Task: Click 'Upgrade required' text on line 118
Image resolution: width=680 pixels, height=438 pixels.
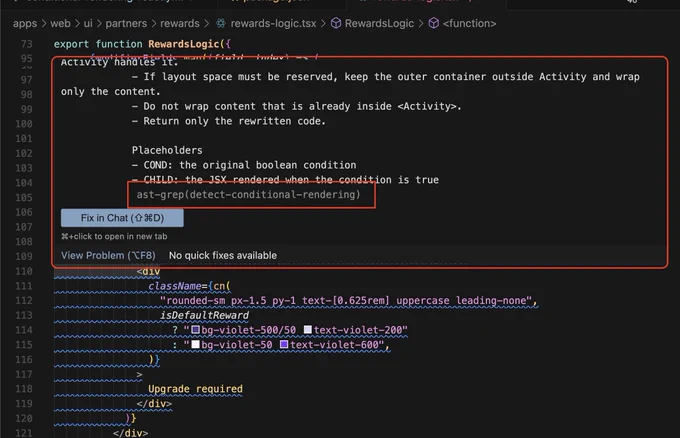Action: 195,389
